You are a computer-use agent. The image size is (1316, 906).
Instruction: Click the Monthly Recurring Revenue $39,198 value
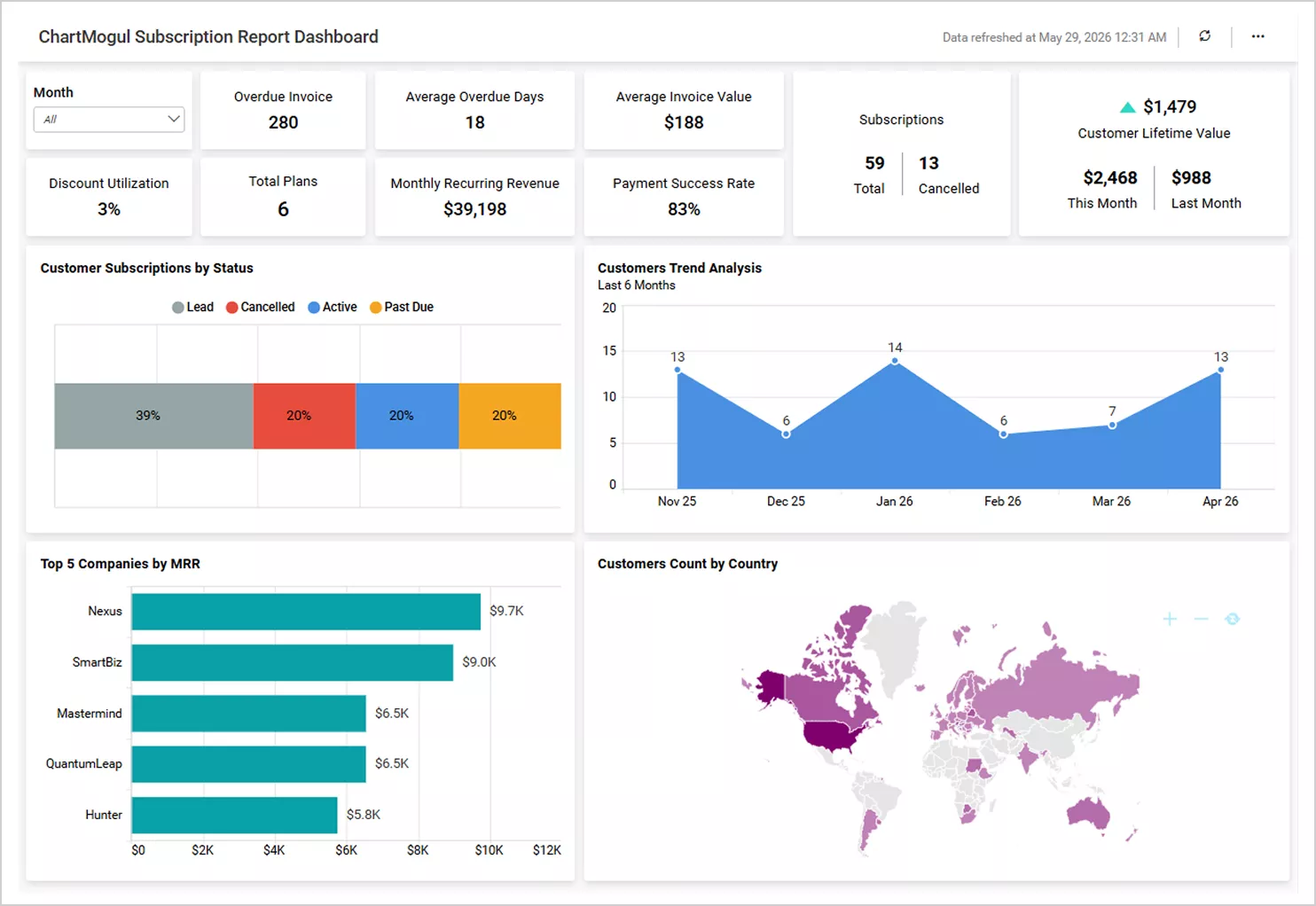tap(475, 209)
